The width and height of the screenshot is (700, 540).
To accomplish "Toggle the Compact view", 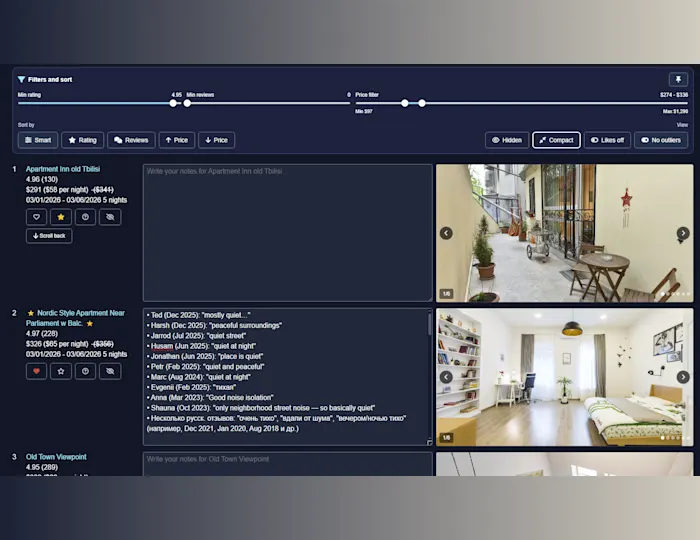I will click(556, 140).
